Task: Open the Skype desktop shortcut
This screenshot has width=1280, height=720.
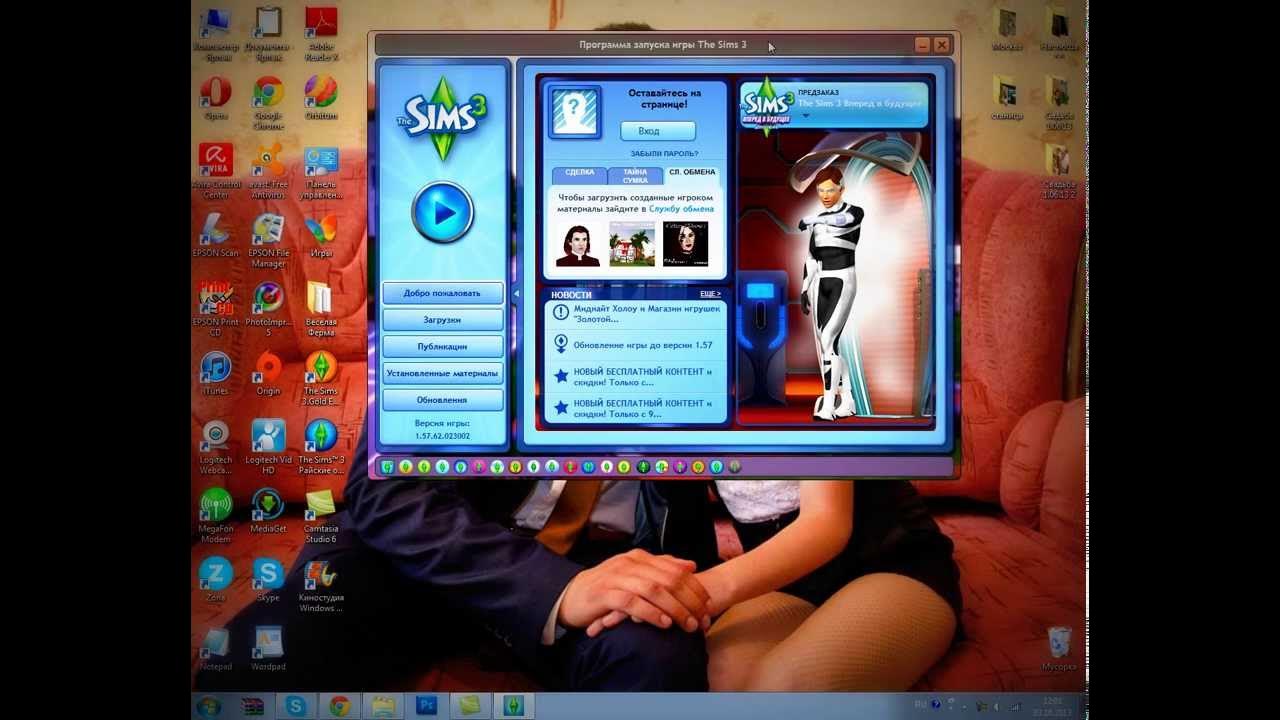Action: 268,580
